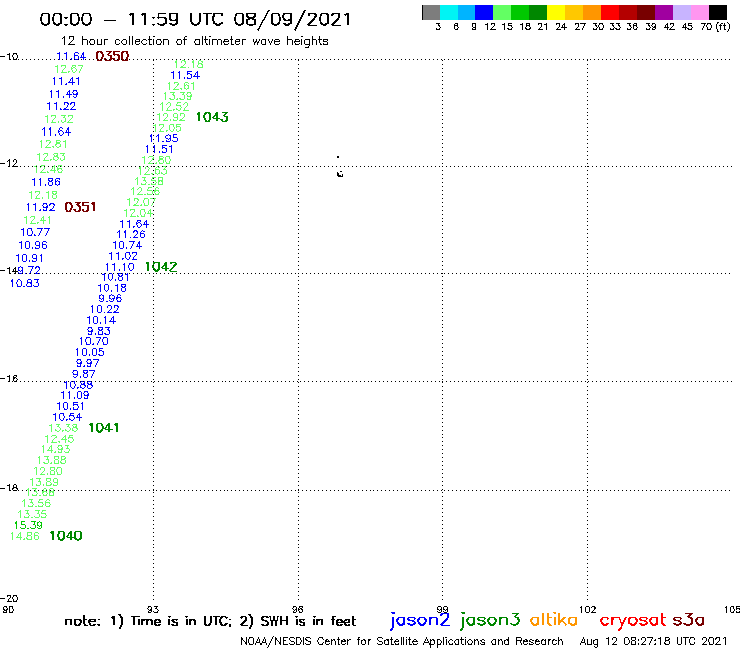This screenshot has width=740, height=650.
Task: Click the wave height value 11.95
Action: point(164,138)
